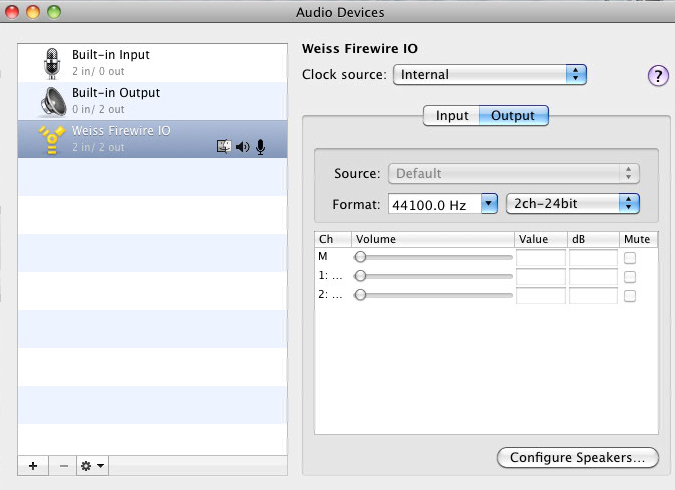Viewport: 675px width, 490px height.
Task: Click the master M volume slider knob
Action: (x=360, y=257)
